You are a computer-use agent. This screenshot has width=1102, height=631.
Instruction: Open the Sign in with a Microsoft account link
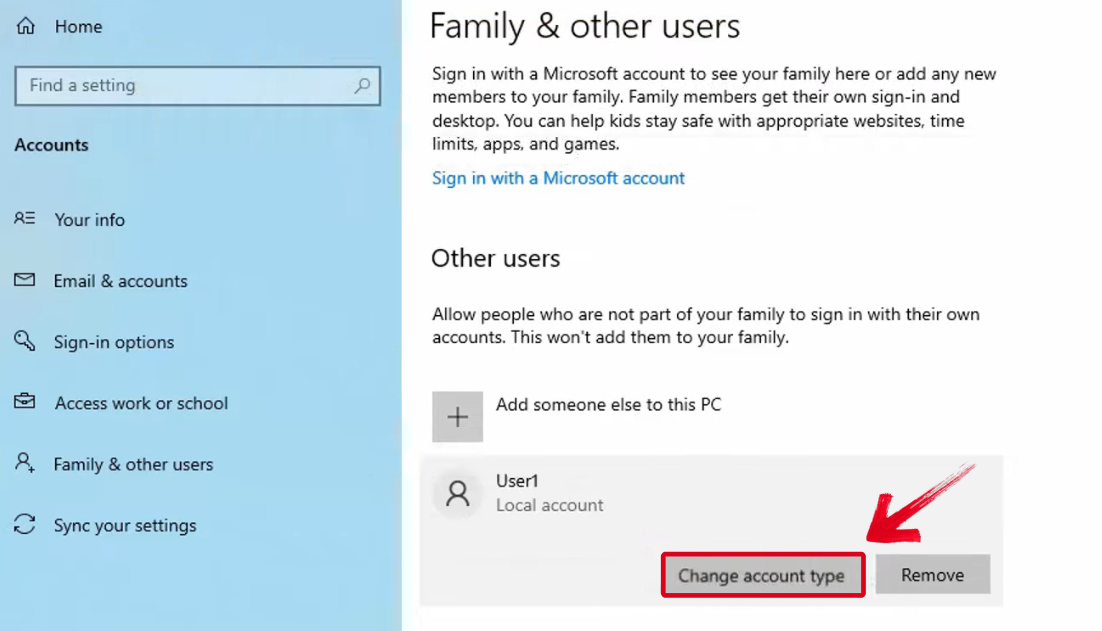[558, 178]
